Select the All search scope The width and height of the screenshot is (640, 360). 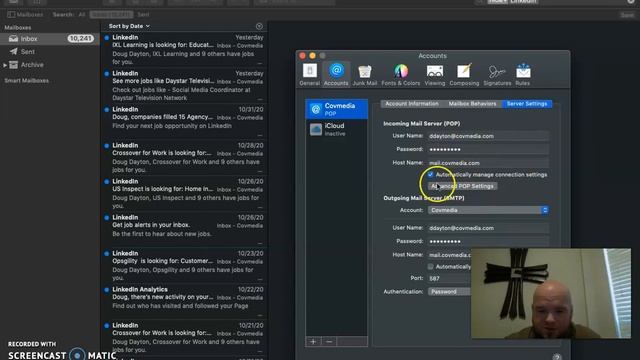point(82,14)
